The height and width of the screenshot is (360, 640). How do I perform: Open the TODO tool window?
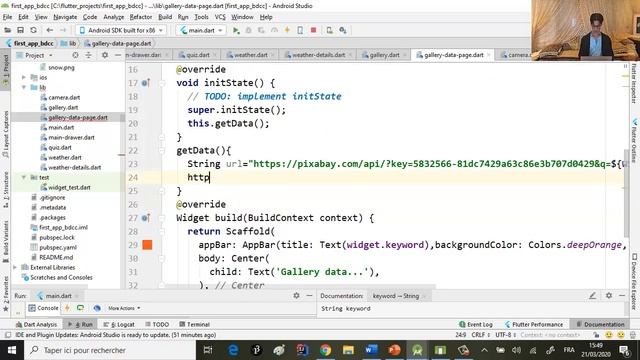157,324
